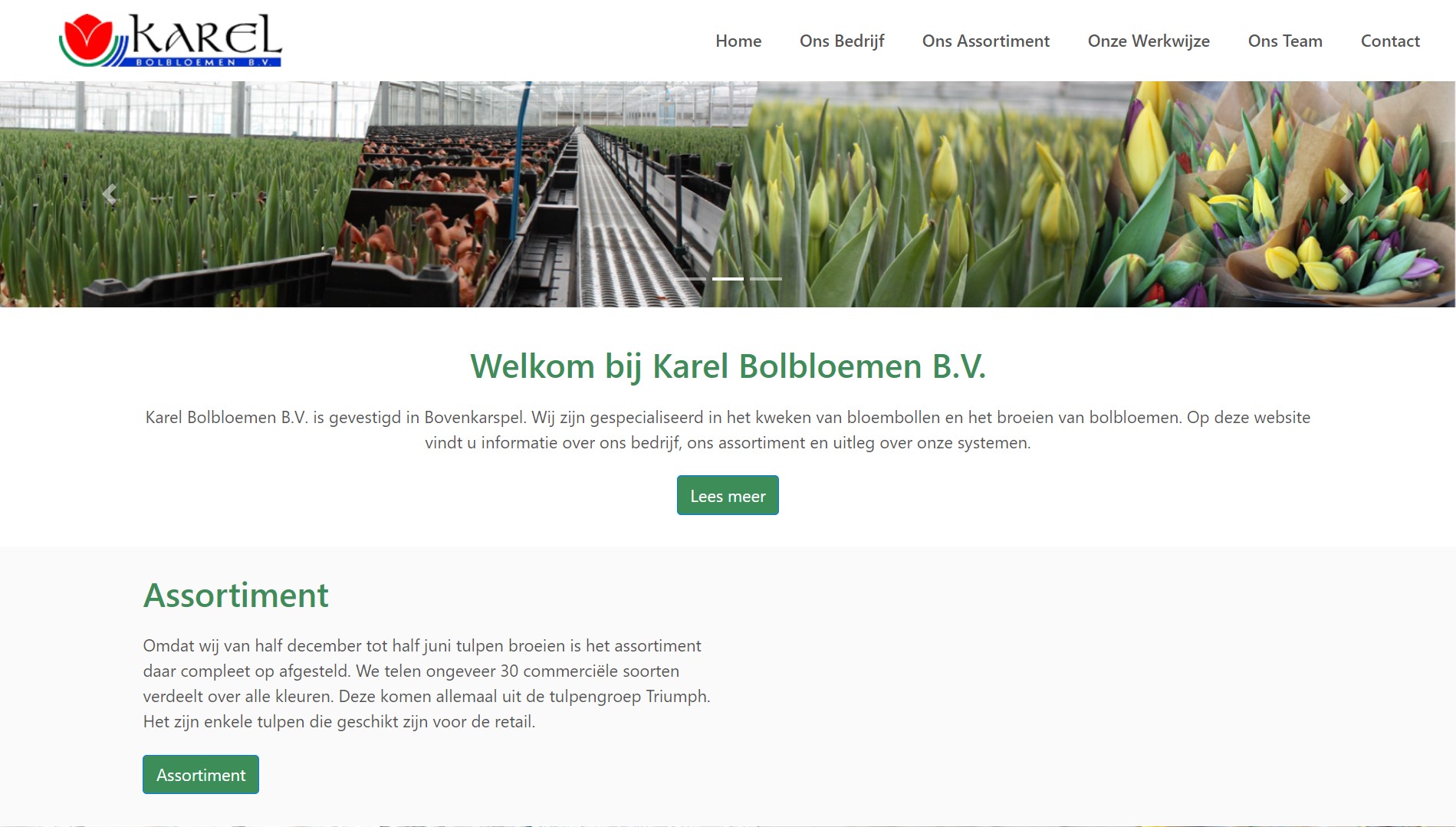
Task: Select the active middle carousel indicator
Action: pos(728,279)
